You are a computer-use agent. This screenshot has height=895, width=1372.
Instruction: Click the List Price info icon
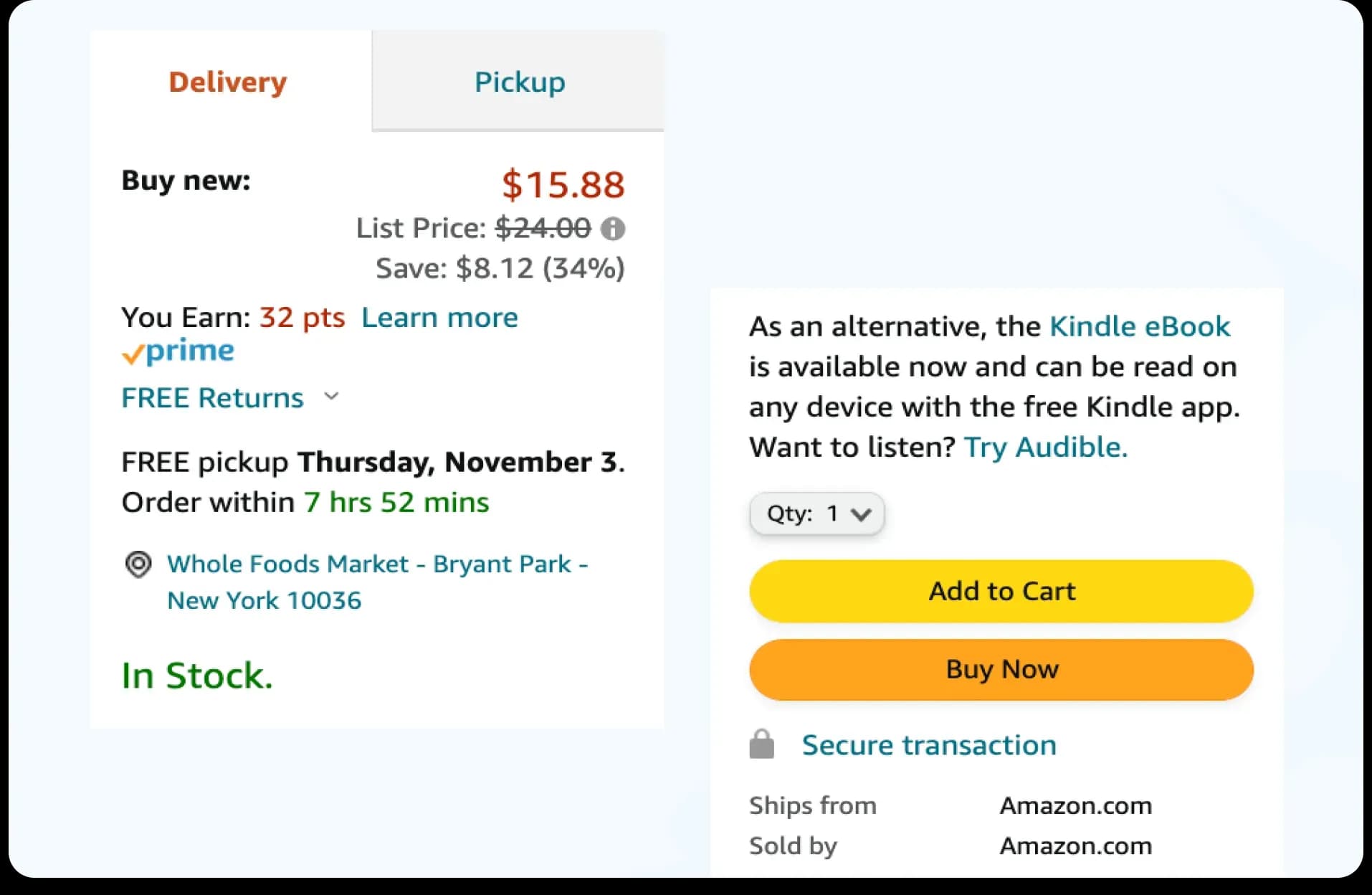point(613,229)
